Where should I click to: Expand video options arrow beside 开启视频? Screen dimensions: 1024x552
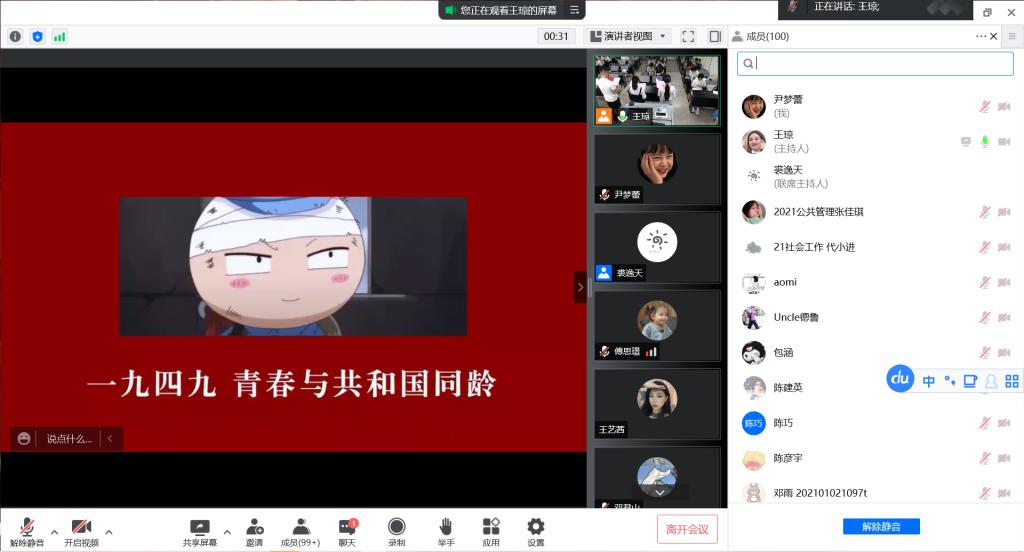pos(109,531)
